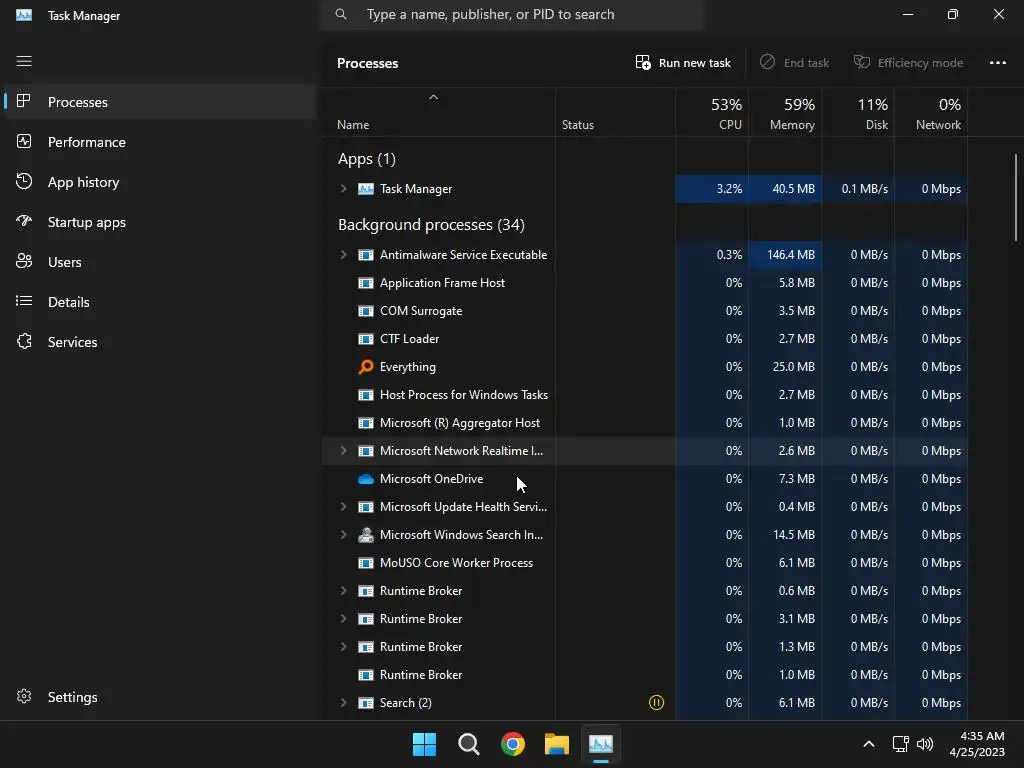Click the Task Manager taskbar icon
1024x768 pixels.
pos(601,744)
